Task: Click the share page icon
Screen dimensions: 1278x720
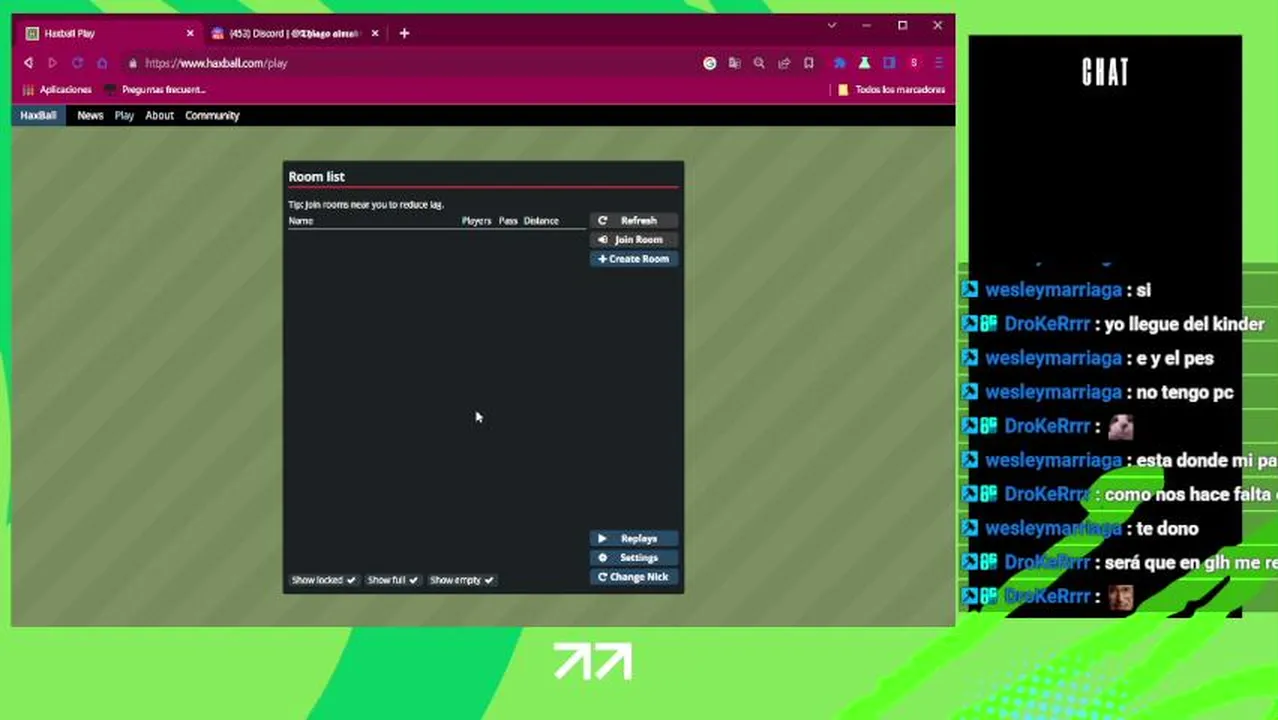Action: pos(784,63)
